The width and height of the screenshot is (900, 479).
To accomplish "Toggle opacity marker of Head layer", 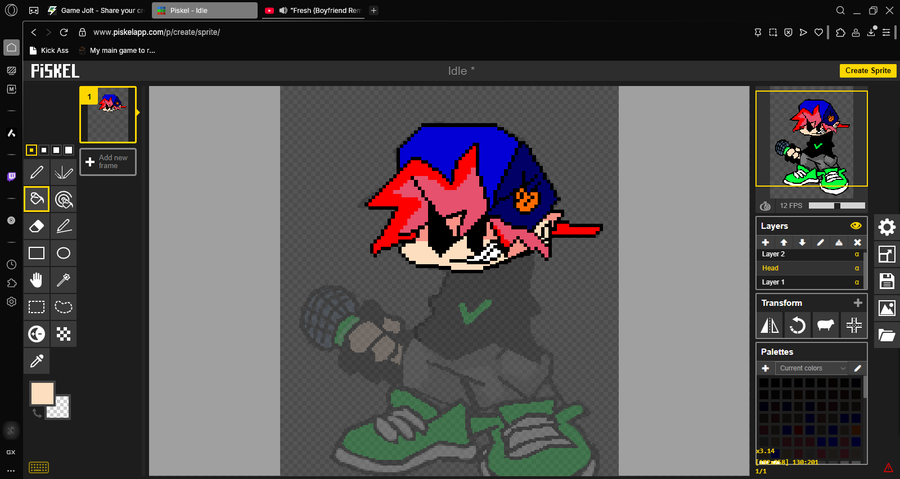I will (857, 268).
